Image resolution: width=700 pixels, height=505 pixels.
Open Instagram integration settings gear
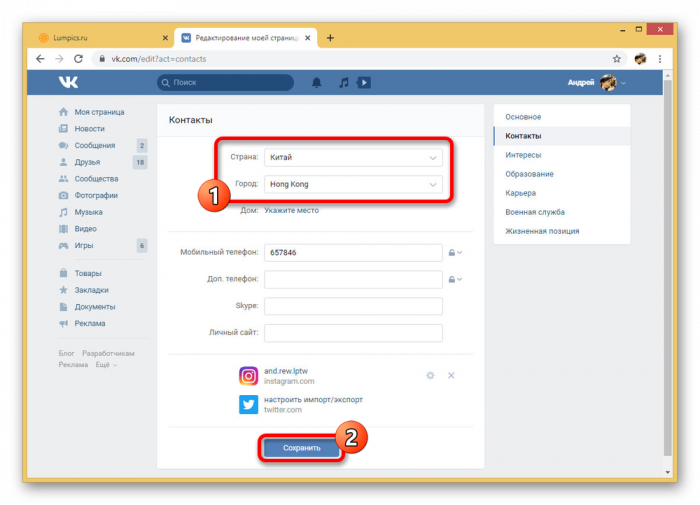tap(430, 375)
